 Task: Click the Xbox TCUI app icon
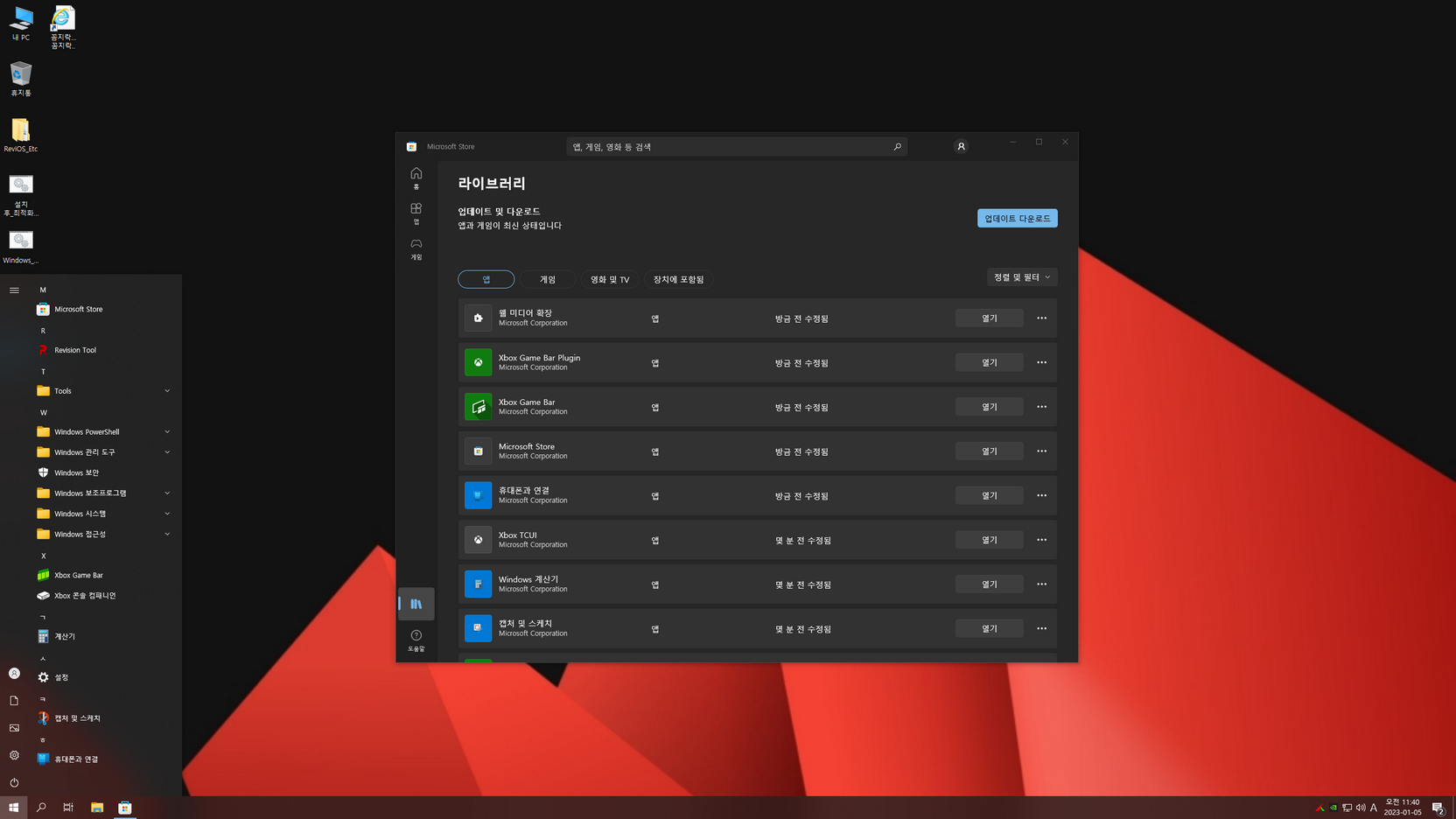479,540
